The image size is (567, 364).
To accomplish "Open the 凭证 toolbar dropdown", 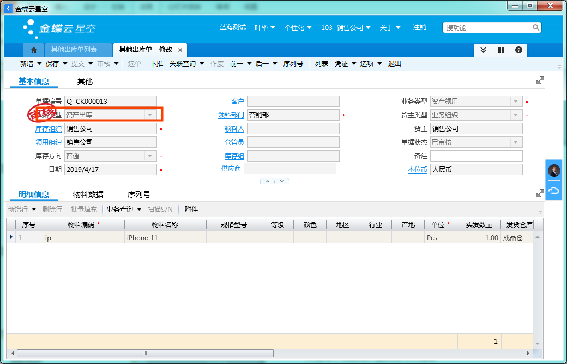I will coord(354,64).
